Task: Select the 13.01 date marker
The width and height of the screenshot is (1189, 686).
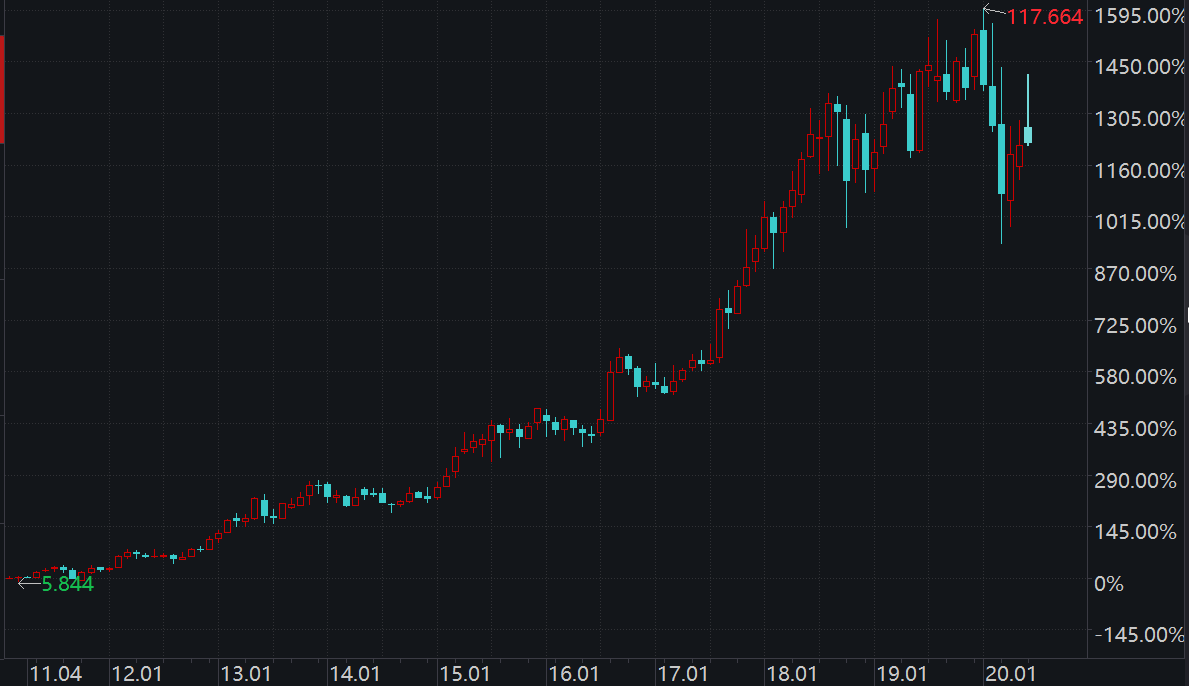Action: point(246,673)
